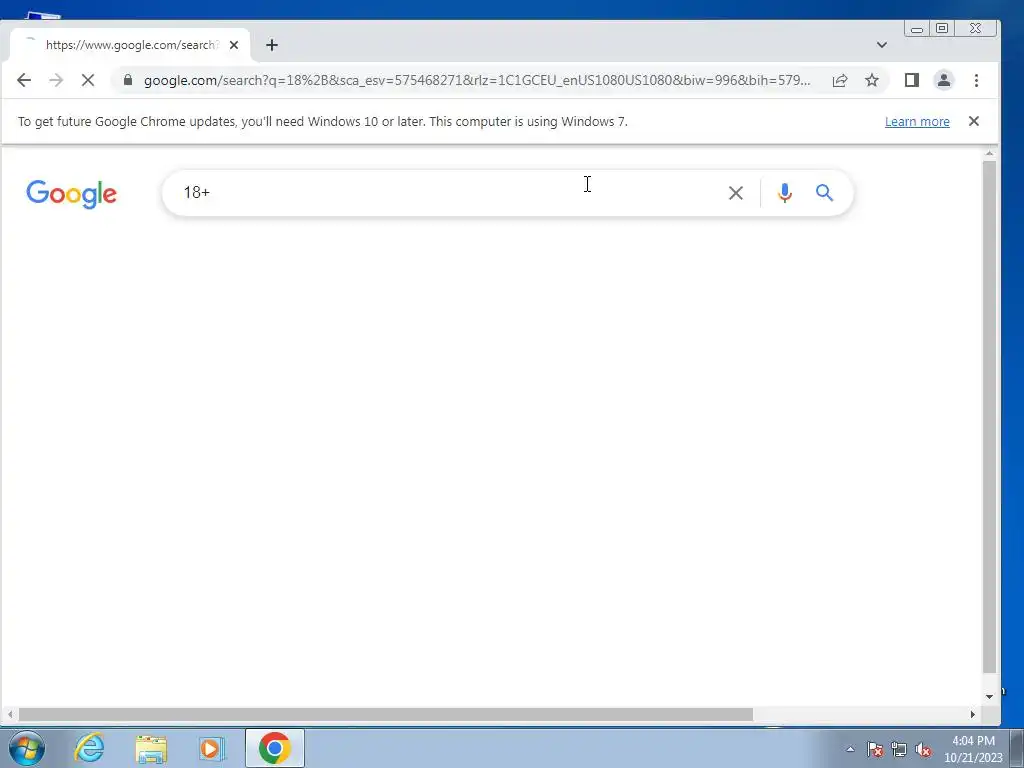Viewport: 1024px width, 768px height.
Task: Share this page icon in address bar
Action: tap(840, 80)
